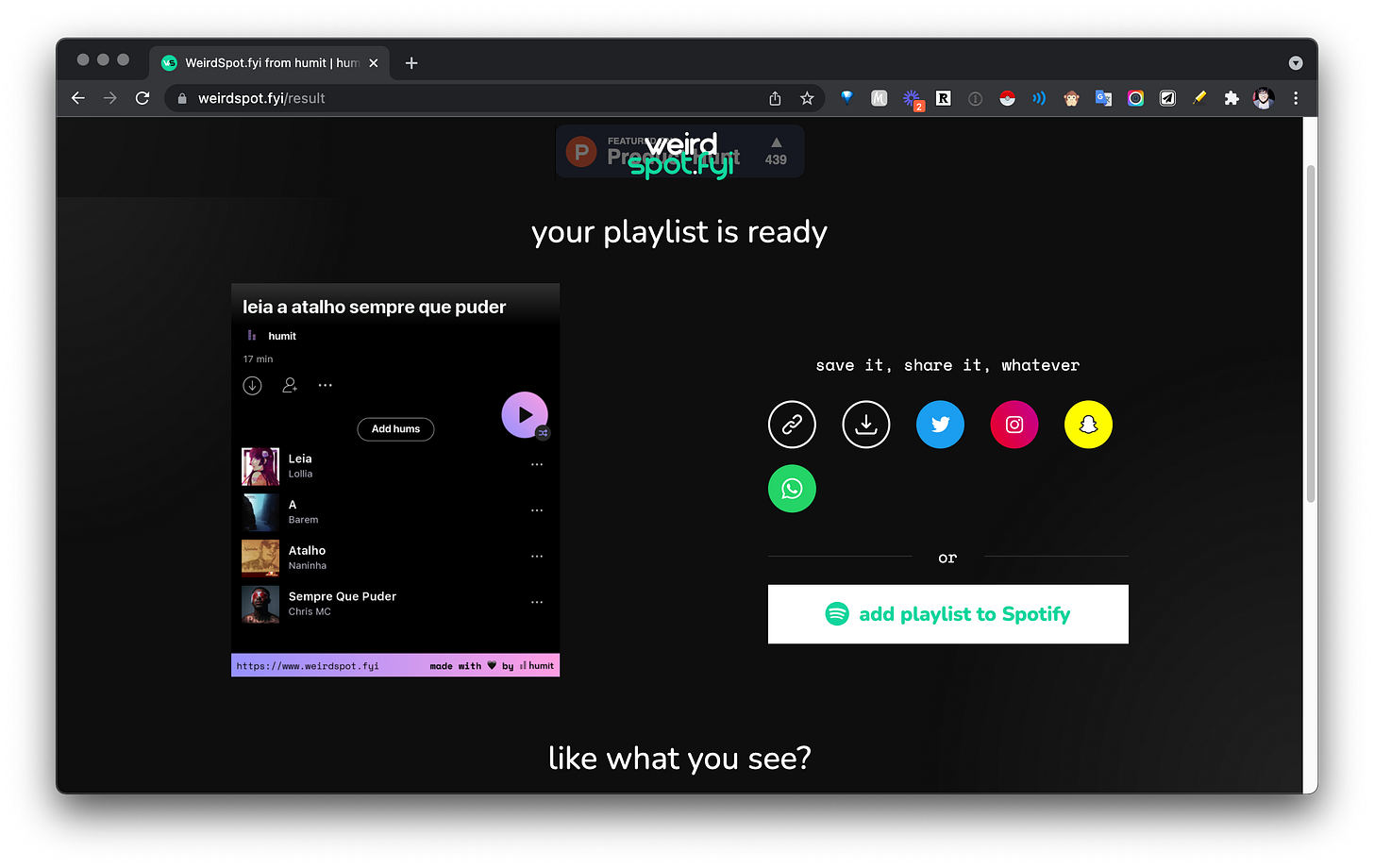
Task: Open Chrome profile avatar
Action: tap(1264, 98)
